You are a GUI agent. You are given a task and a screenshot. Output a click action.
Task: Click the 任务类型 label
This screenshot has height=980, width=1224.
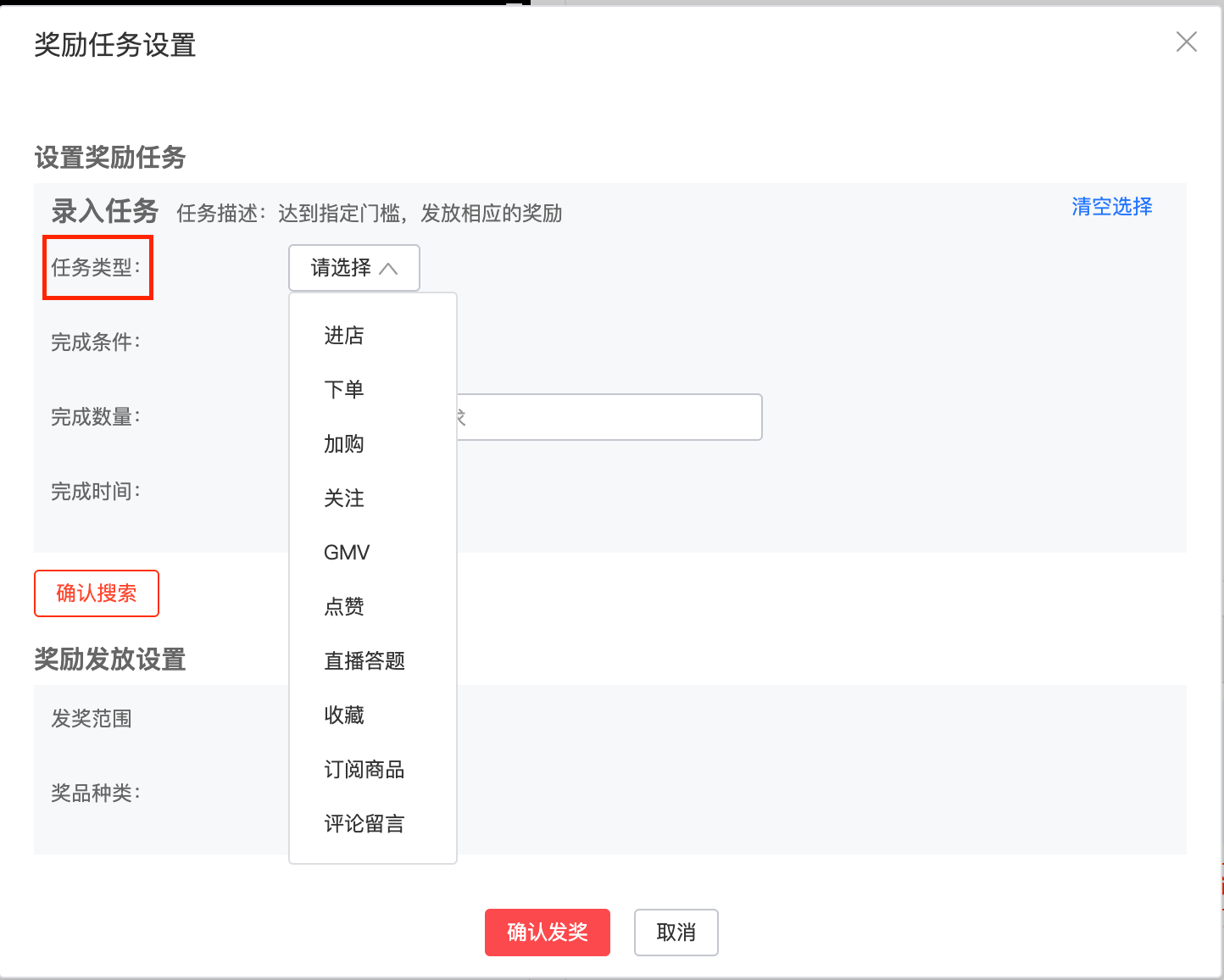click(x=96, y=268)
